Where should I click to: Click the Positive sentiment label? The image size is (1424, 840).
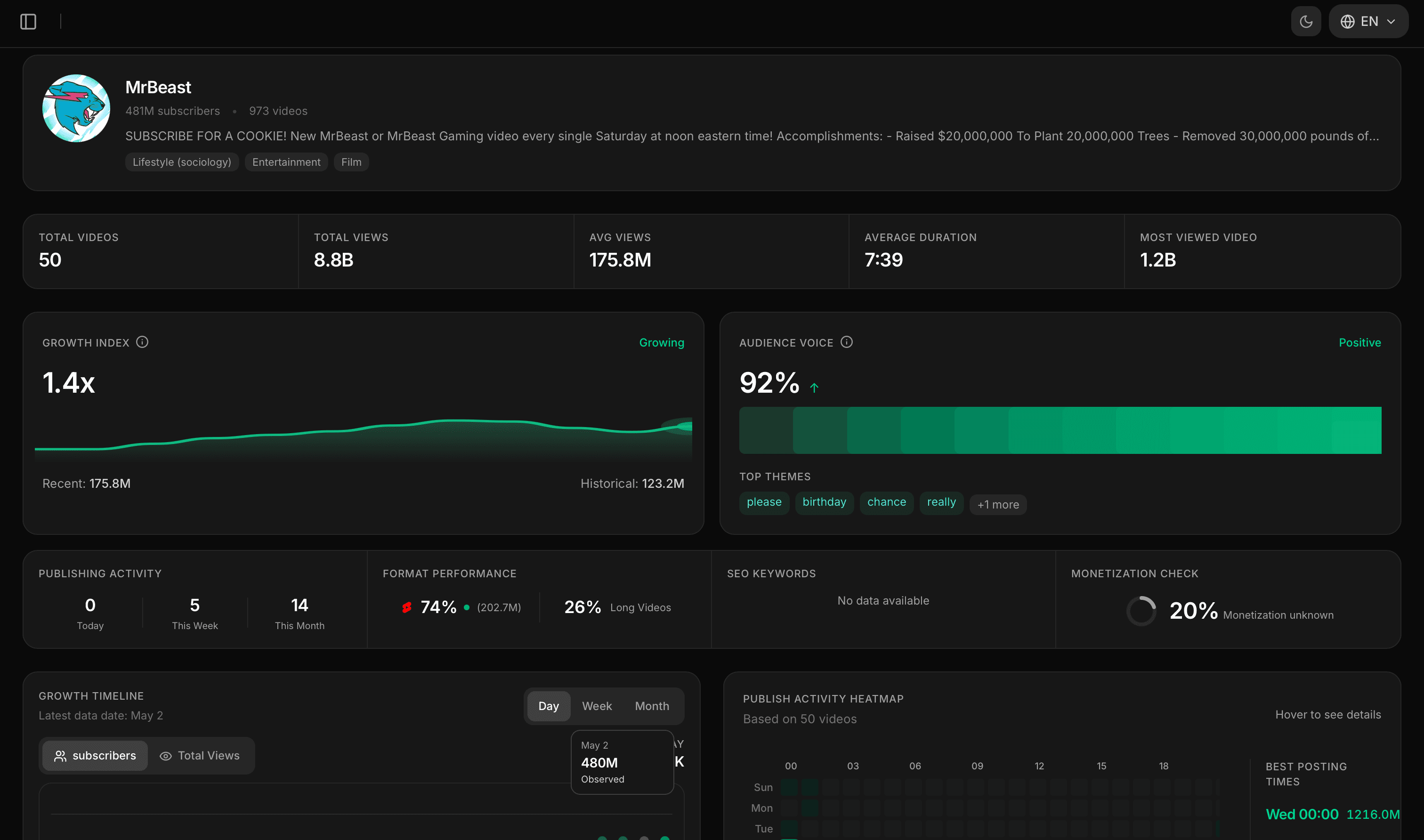coord(1359,342)
